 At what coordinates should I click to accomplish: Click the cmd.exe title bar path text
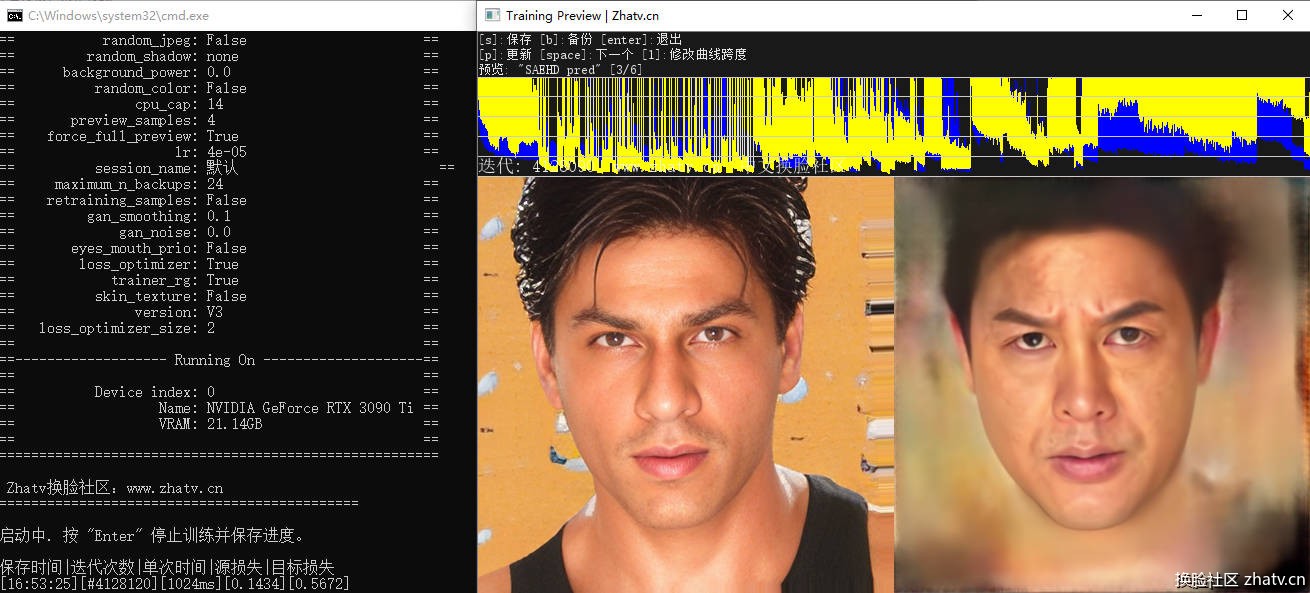pos(119,15)
